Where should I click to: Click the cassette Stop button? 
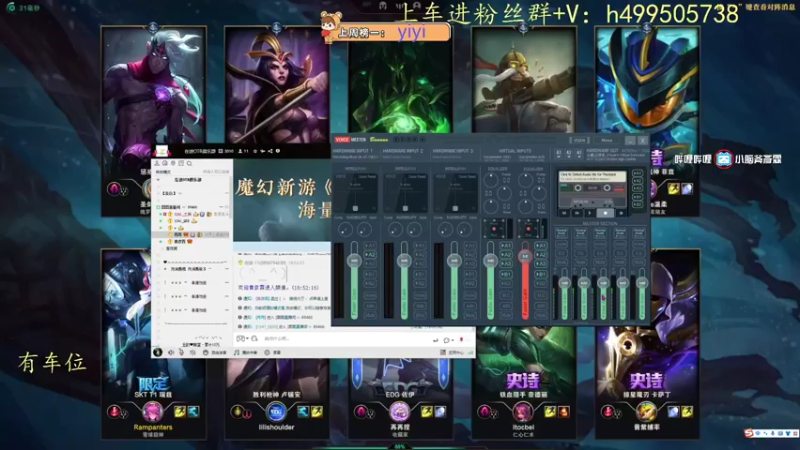(x=605, y=213)
